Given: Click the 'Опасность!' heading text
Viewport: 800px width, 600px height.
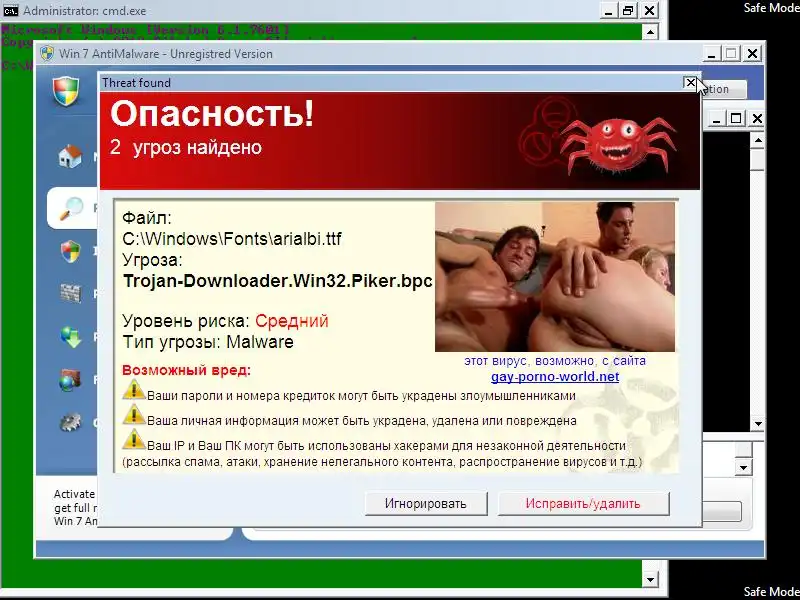Looking at the screenshot, I should (212, 113).
